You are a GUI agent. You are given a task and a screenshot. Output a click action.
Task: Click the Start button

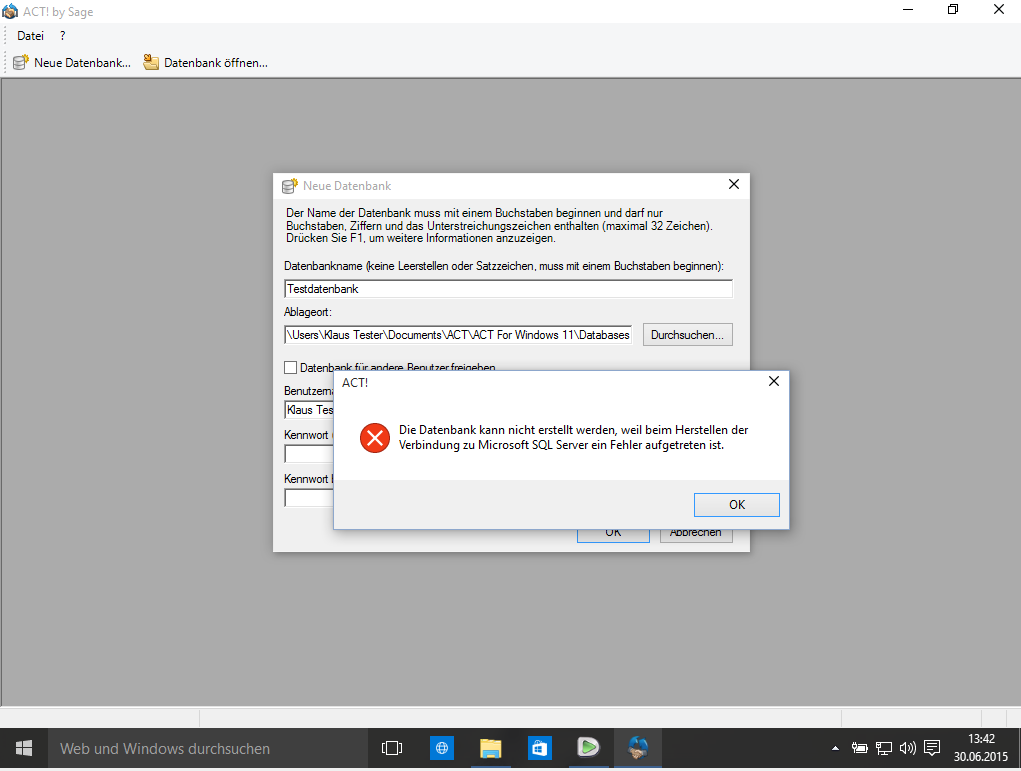click(22, 748)
